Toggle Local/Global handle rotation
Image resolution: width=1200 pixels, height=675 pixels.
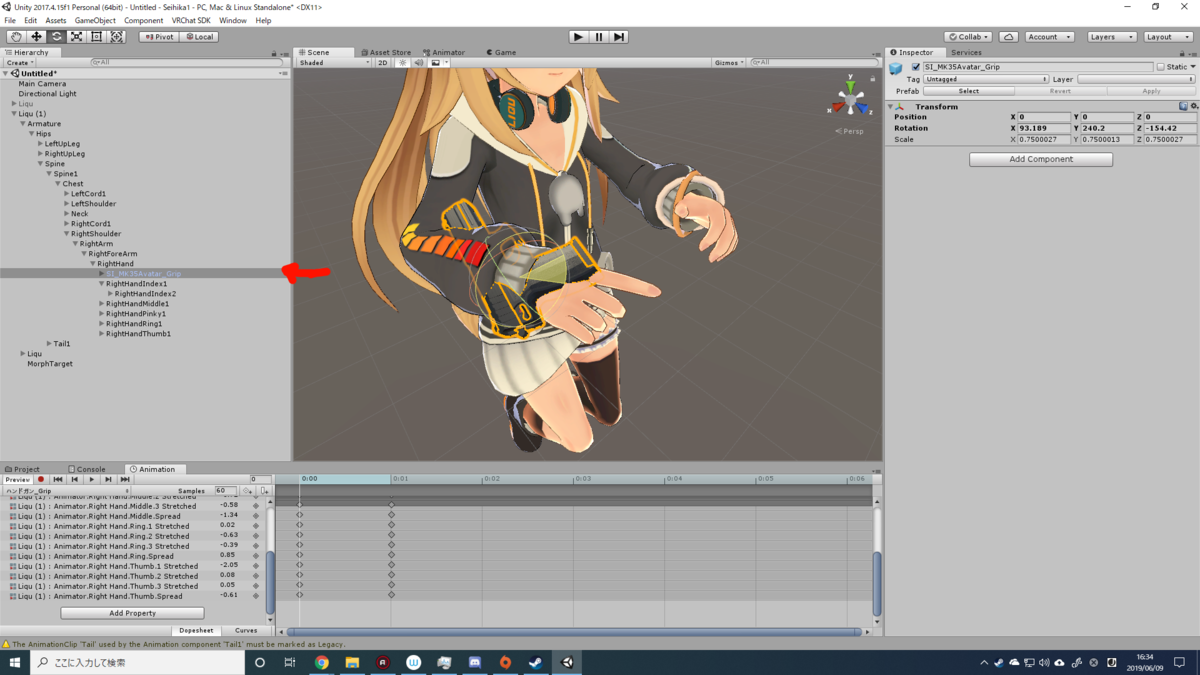199,37
